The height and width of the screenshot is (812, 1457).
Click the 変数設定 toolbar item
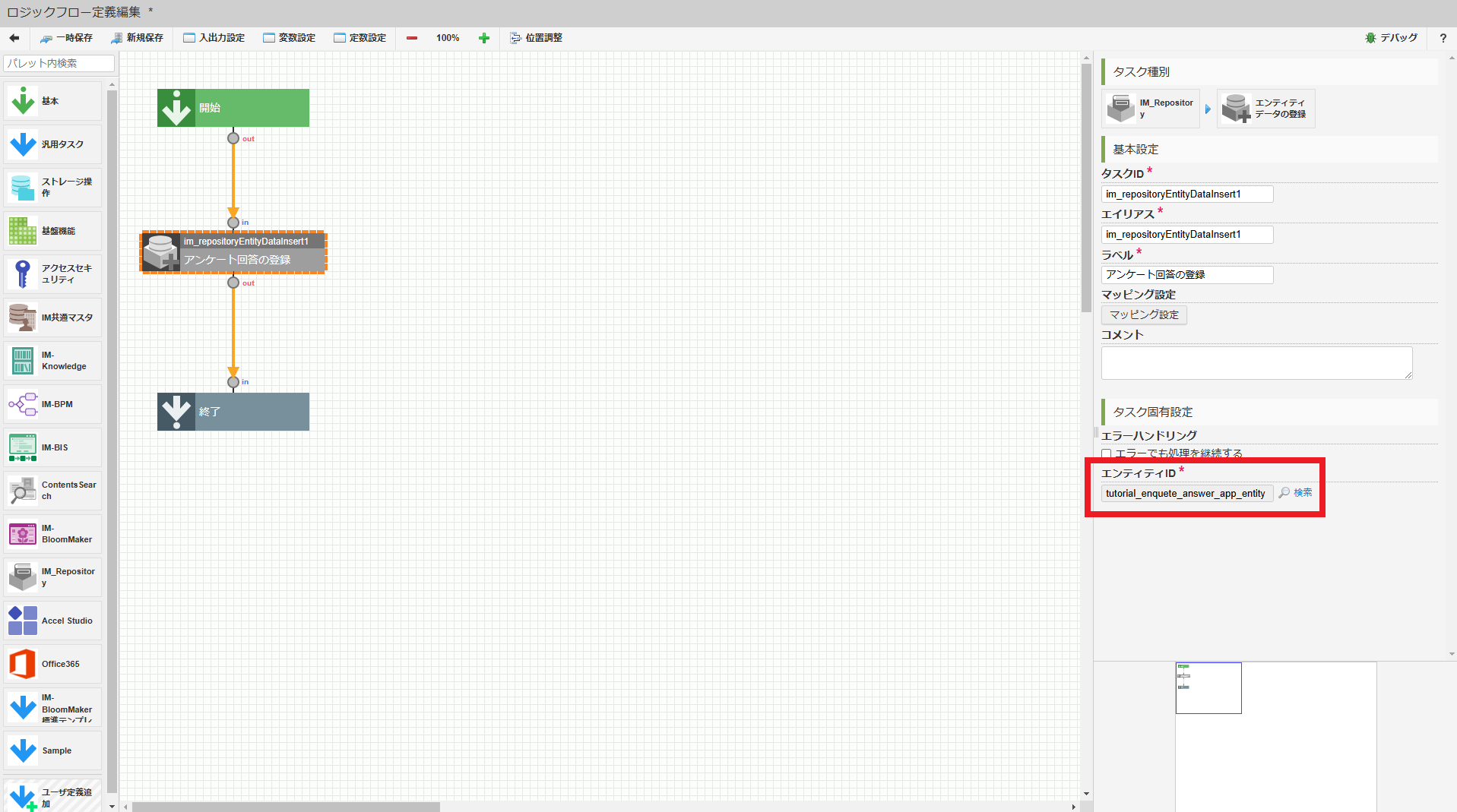pos(289,37)
